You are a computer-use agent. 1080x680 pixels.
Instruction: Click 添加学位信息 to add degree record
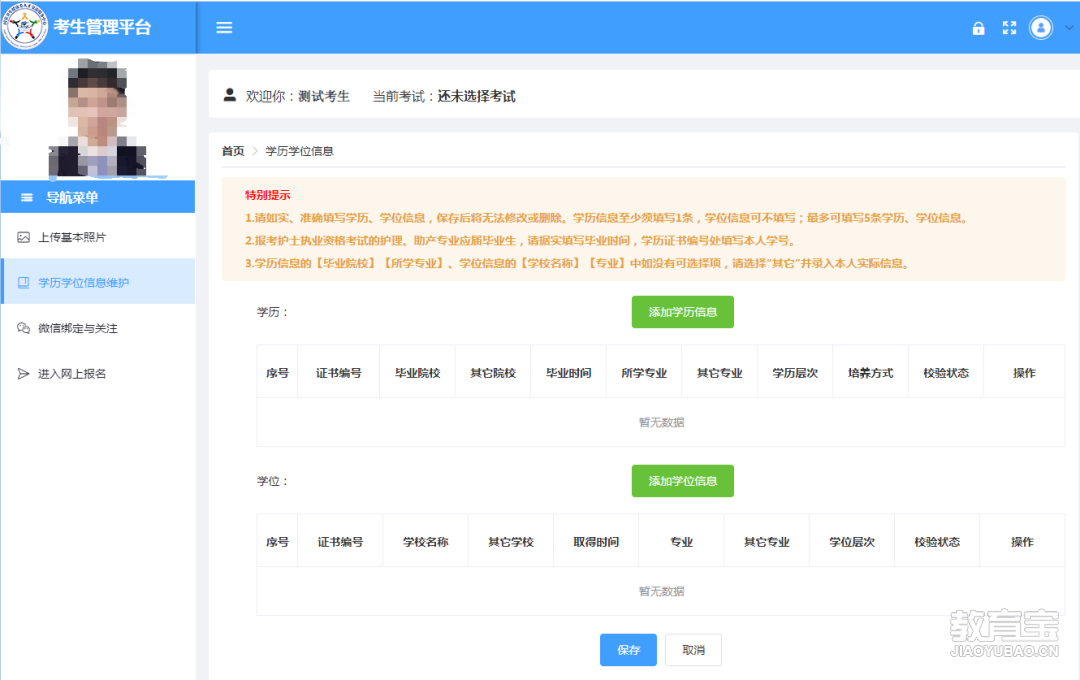tap(682, 480)
